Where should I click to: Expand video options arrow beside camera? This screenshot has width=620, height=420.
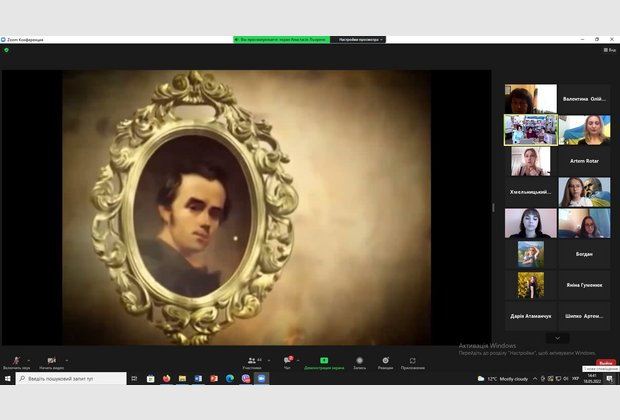[66, 359]
